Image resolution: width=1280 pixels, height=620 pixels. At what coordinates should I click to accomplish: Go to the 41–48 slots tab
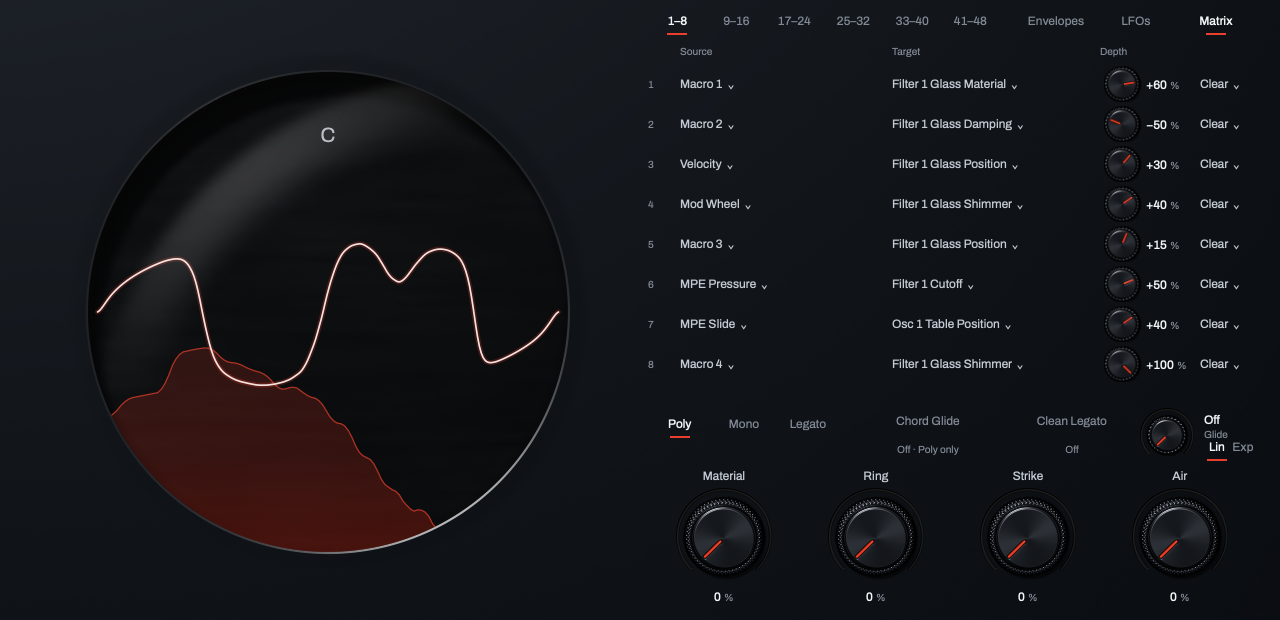970,21
